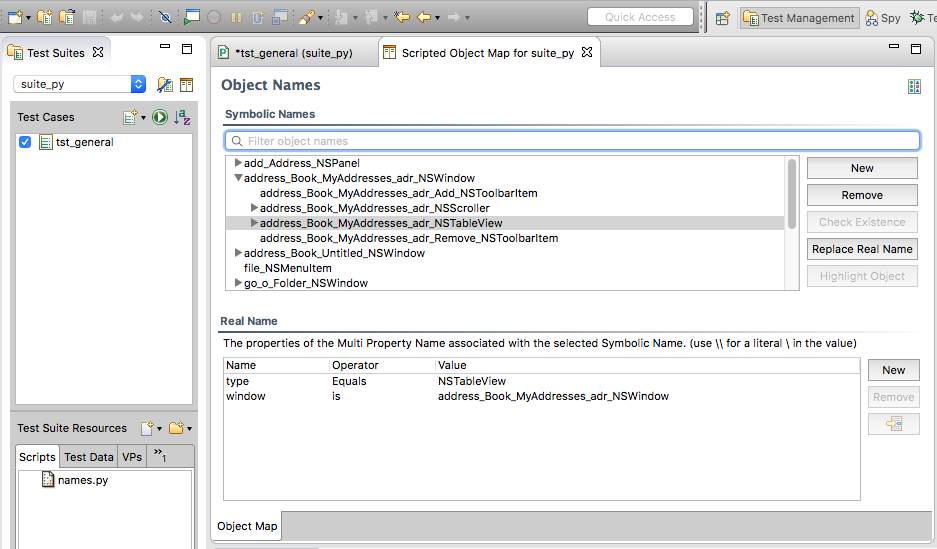Click the Filter object names search field

click(572, 141)
